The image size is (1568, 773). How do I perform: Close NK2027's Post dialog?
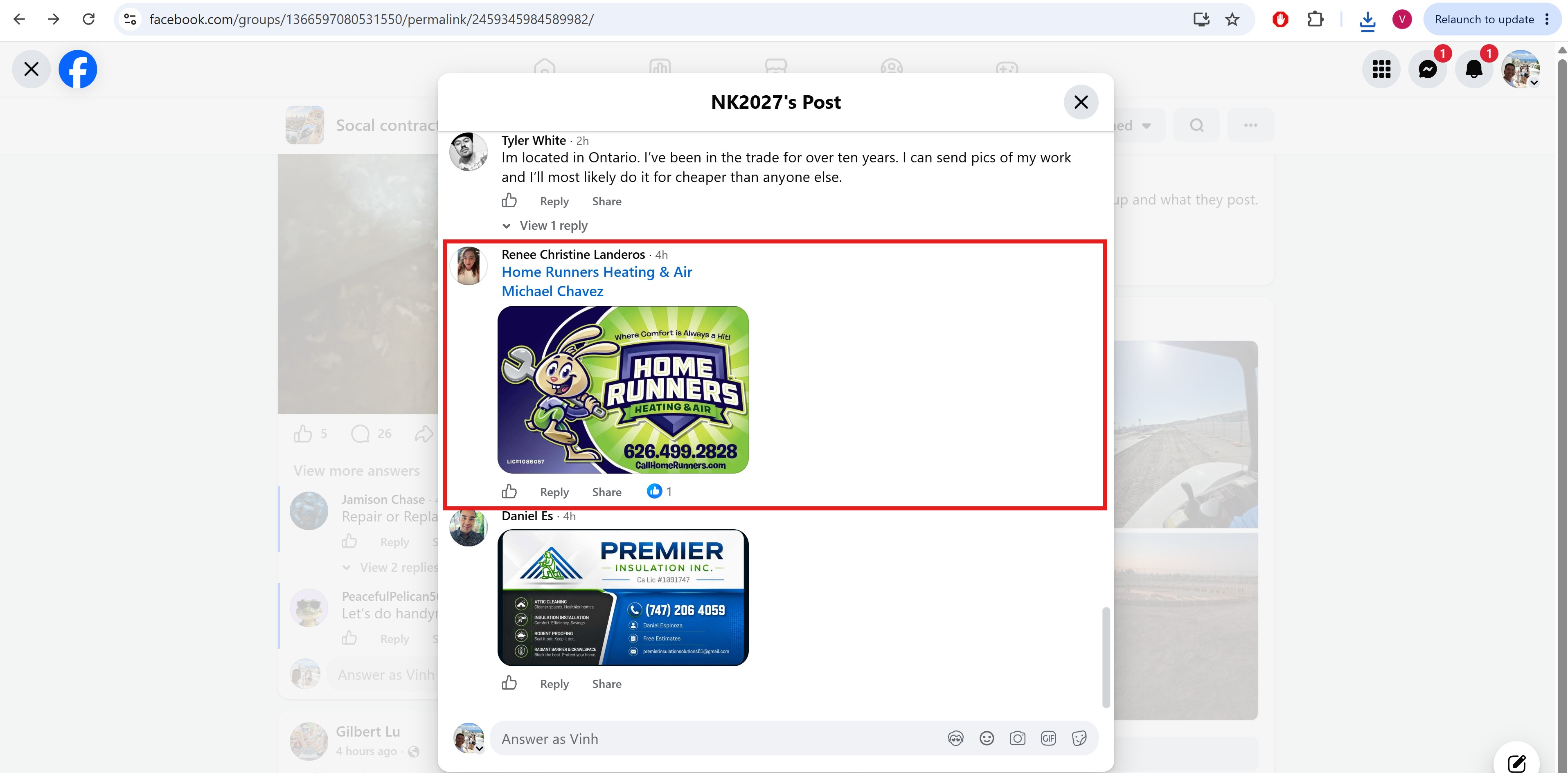click(1080, 102)
